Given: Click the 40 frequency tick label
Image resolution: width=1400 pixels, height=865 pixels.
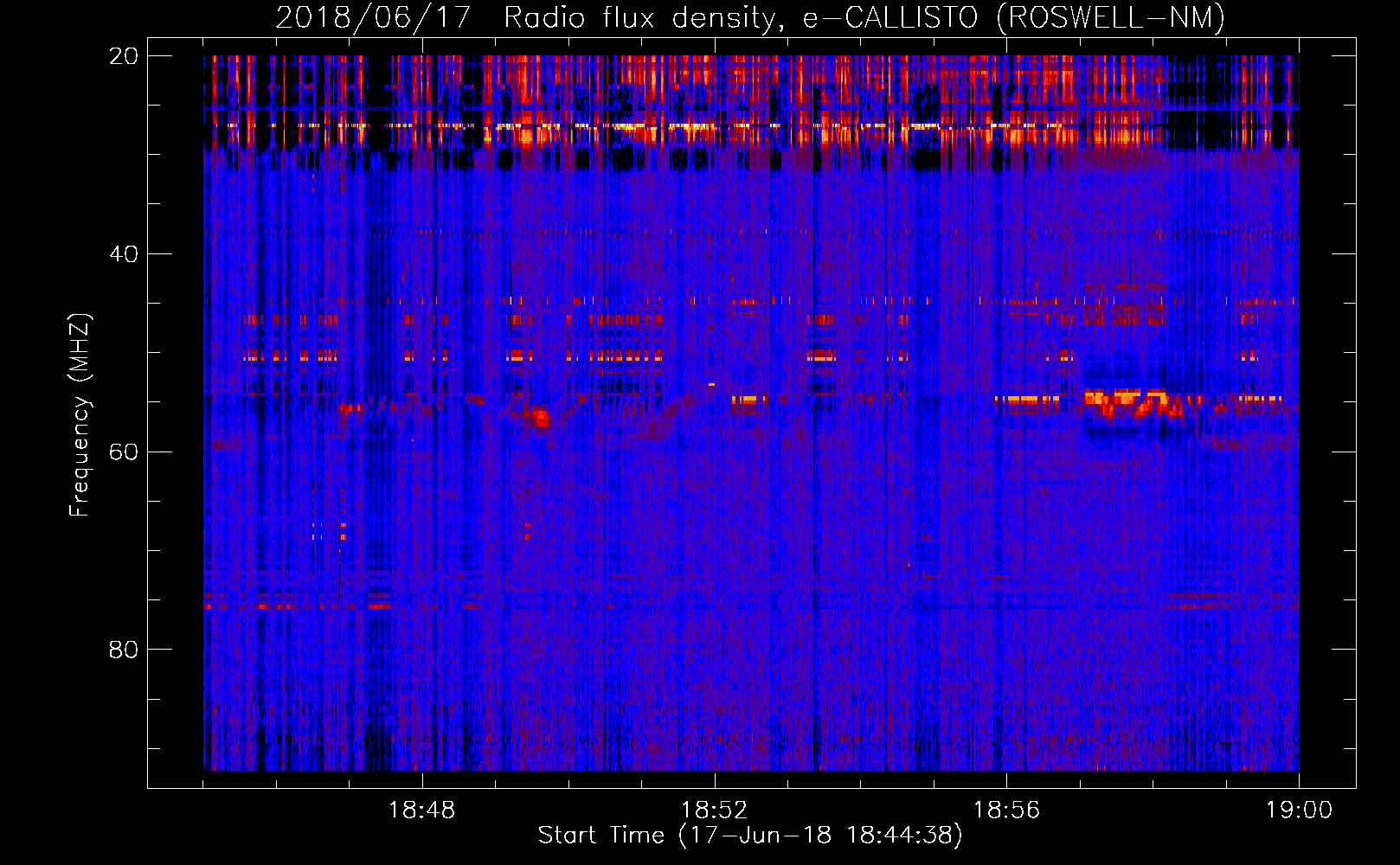Looking at the screenshot, I should [x=124, y=254].
